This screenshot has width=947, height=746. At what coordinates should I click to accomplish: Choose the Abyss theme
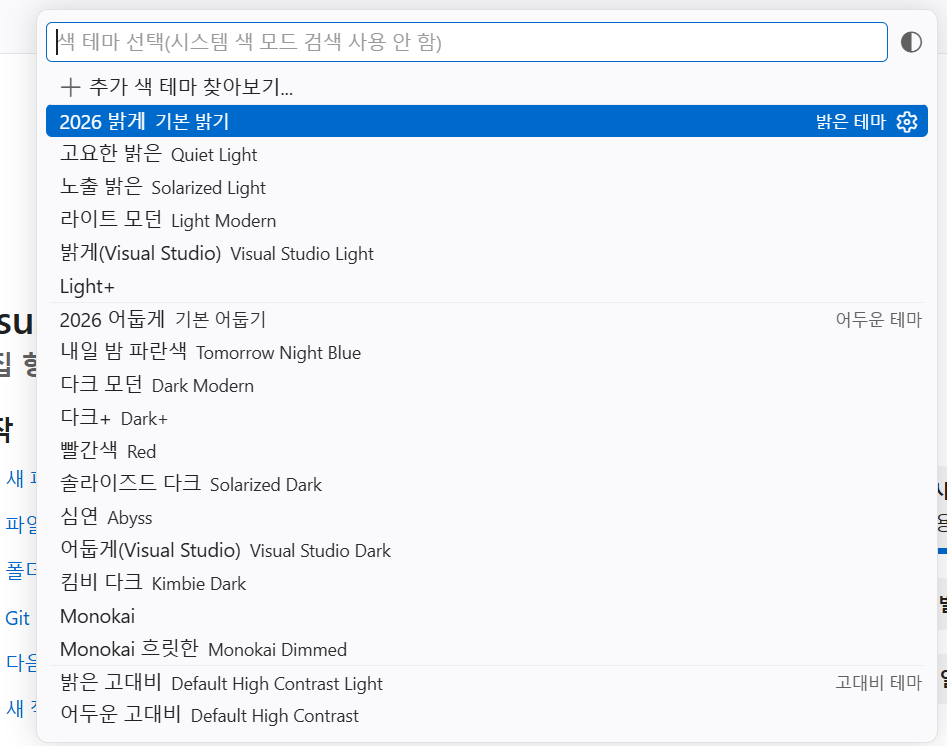click(487, 517)
